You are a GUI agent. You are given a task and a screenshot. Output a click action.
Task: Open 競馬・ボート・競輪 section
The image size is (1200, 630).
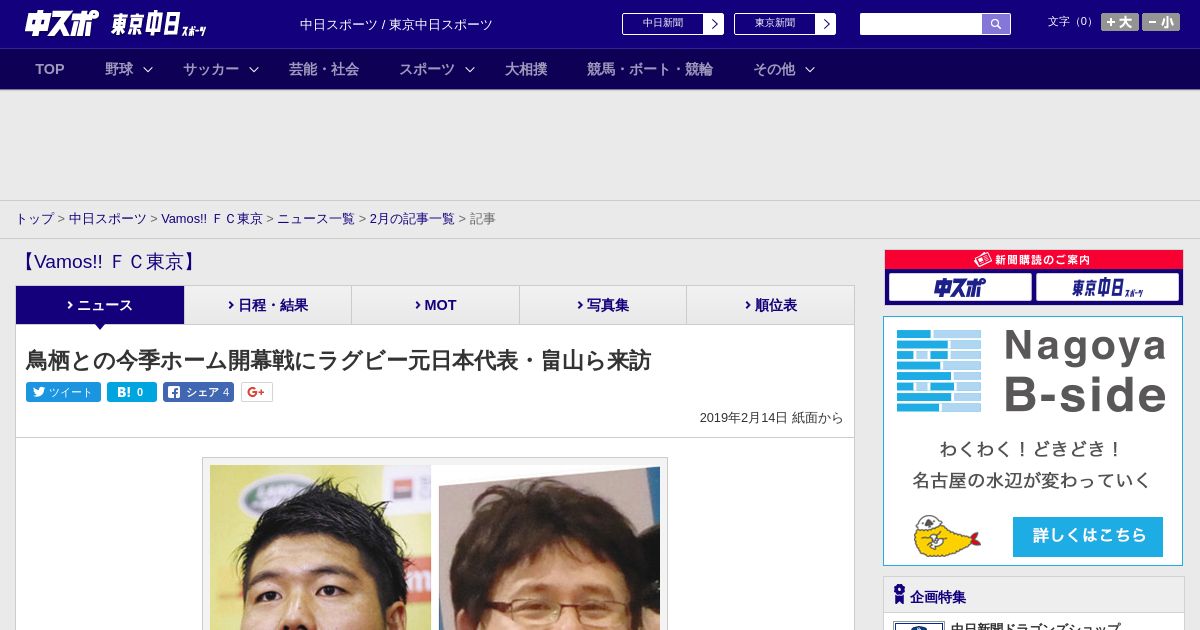[x=650, y=69]
